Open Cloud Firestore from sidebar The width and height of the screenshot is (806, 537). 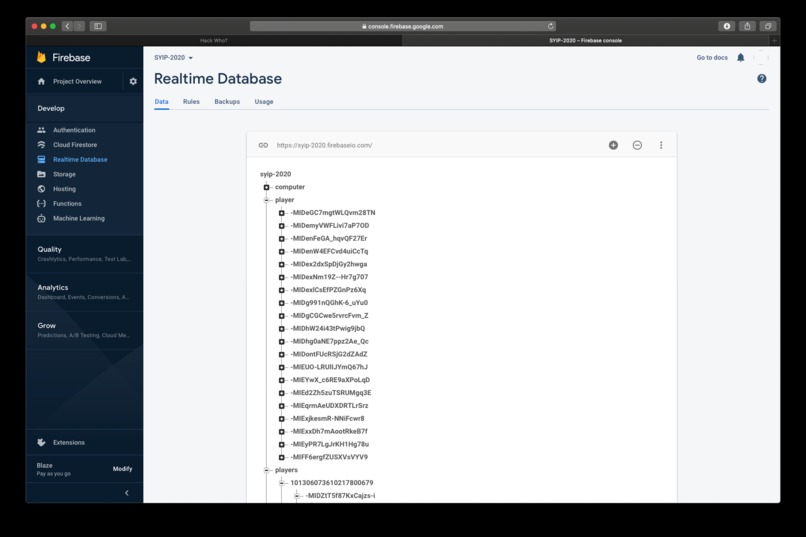pyautogui.click(x=75, y=145)
